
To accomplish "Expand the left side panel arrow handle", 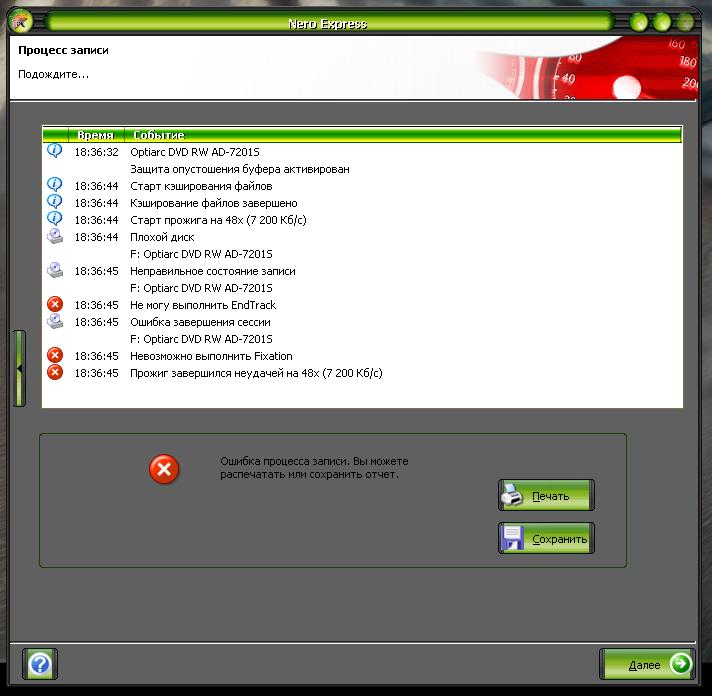I will pos(19,368).
